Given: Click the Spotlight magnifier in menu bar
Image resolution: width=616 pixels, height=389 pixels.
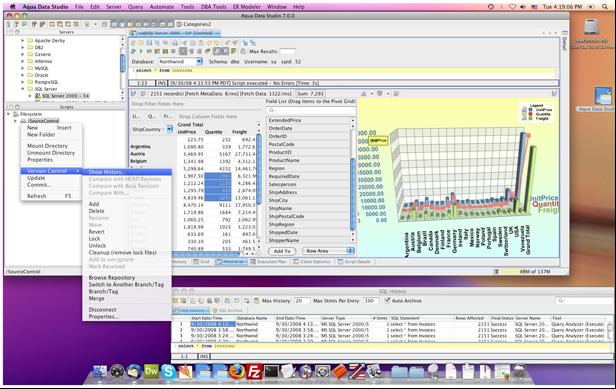Looking at the screenshot, I should tap(605, 7).
